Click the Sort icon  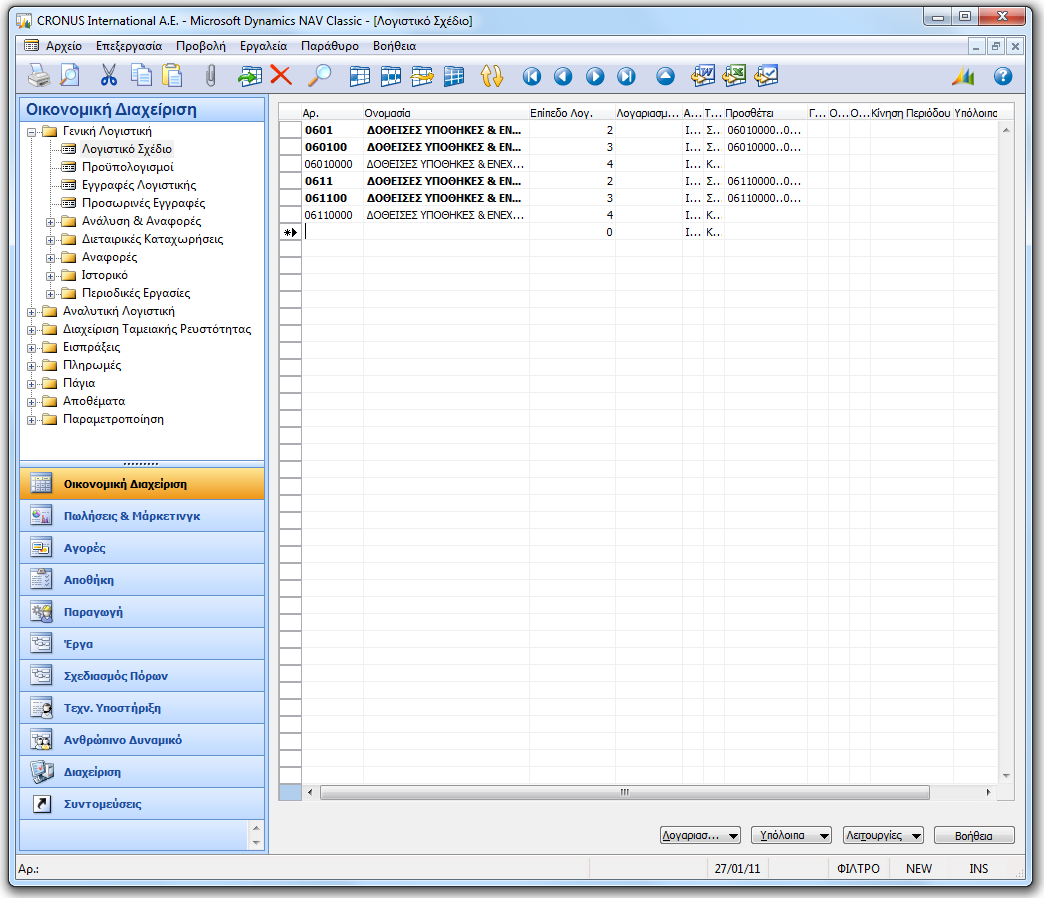(492, 76)
